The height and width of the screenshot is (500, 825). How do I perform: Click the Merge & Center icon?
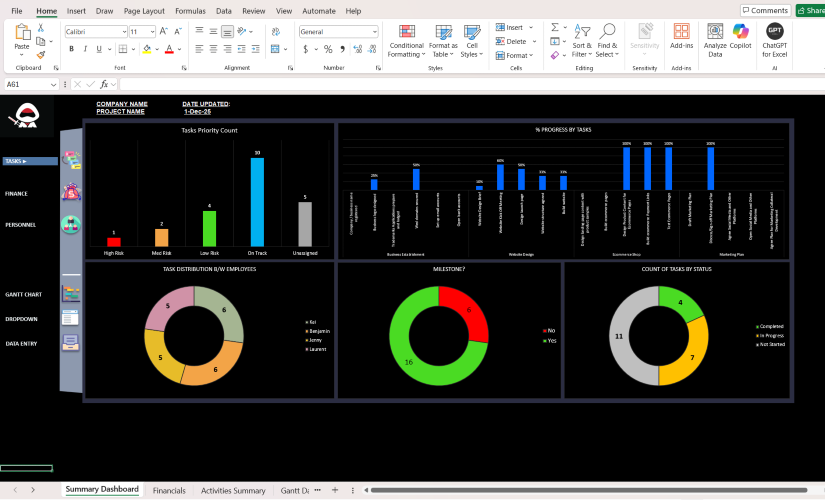[275, 49]
